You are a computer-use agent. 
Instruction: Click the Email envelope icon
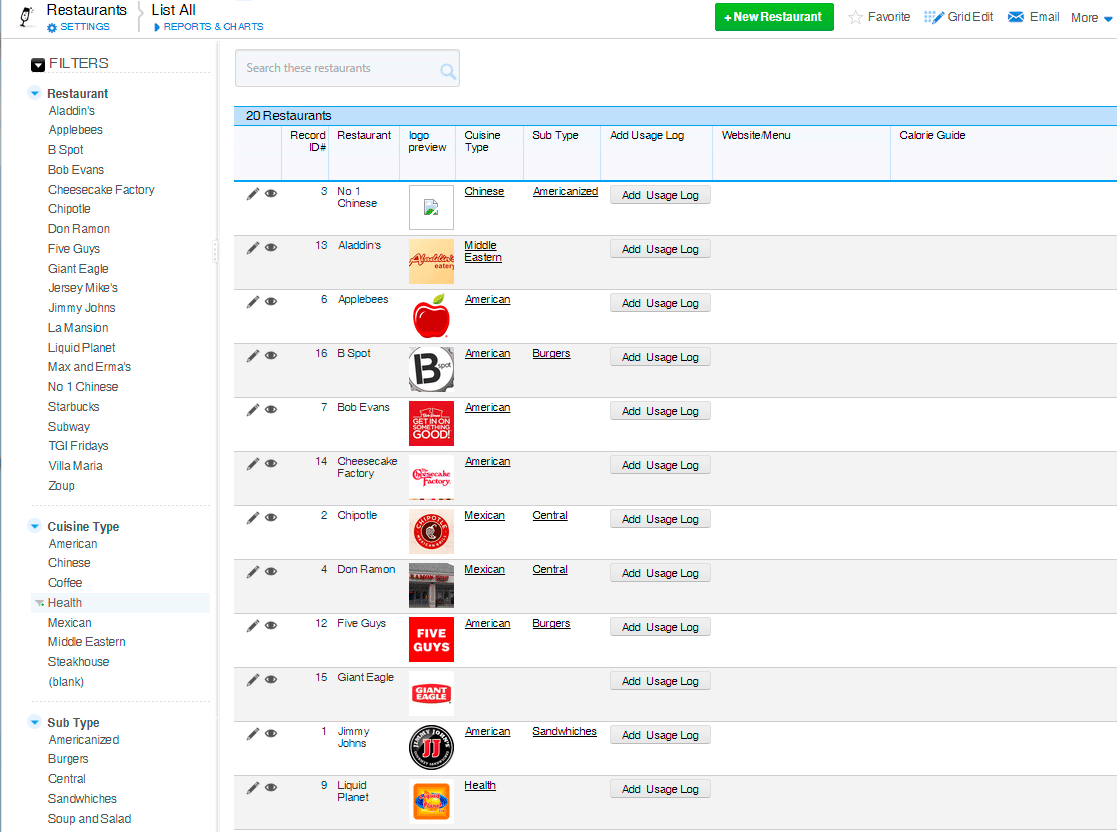[1016, 17]
